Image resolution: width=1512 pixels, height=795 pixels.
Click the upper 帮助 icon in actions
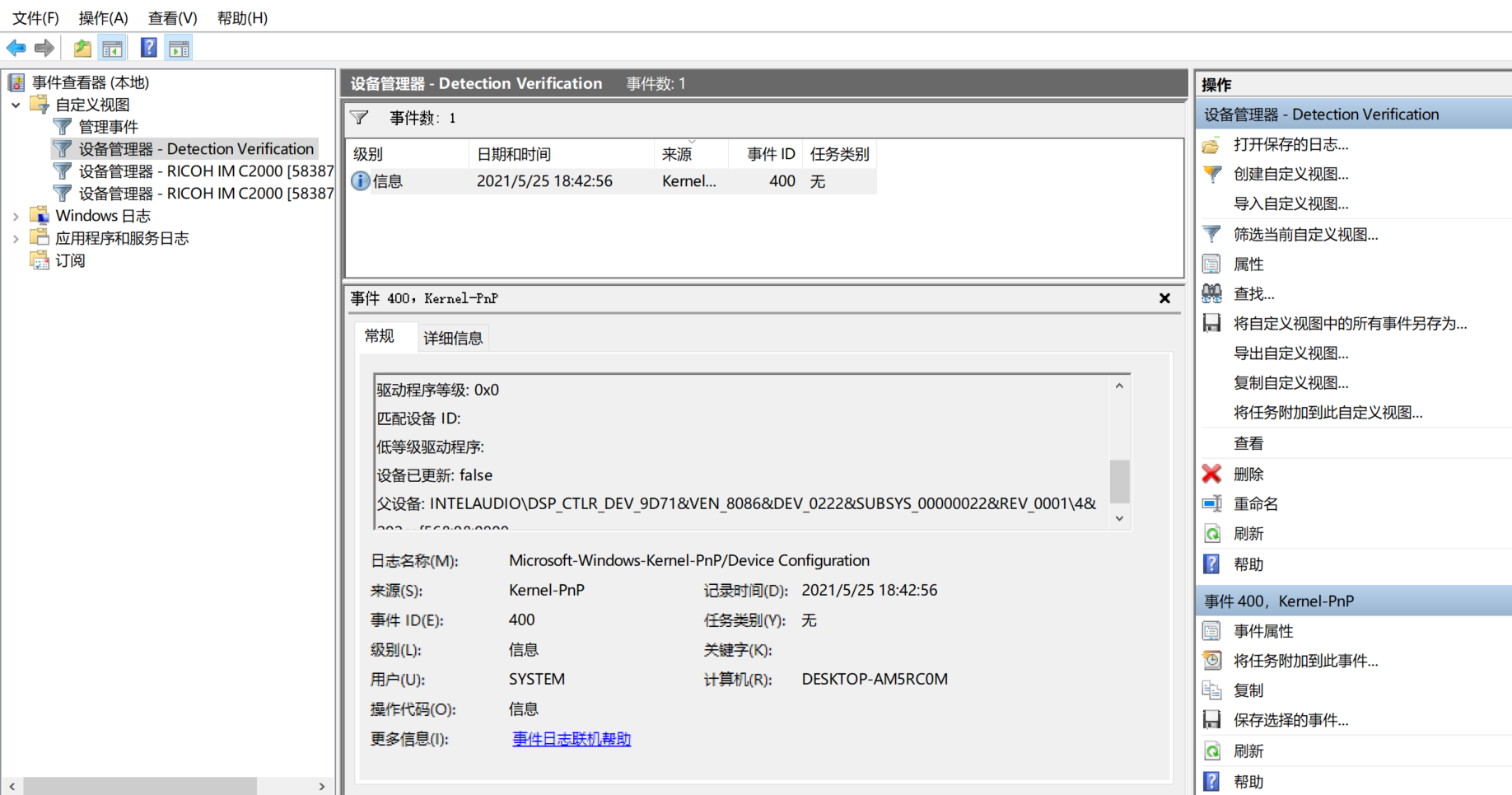[1211, 564]
